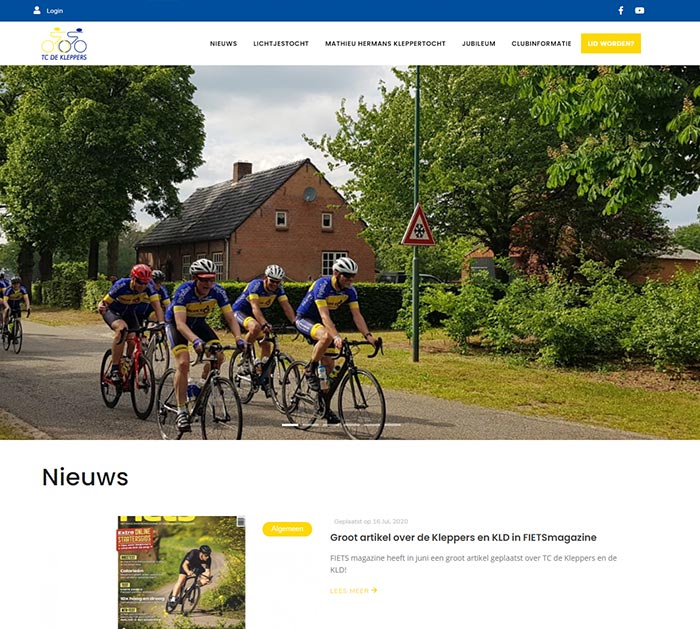The height and width of the screenshot is (629, 700).
Task: Click the user profile icon beside Login
Action: [37, 10]
